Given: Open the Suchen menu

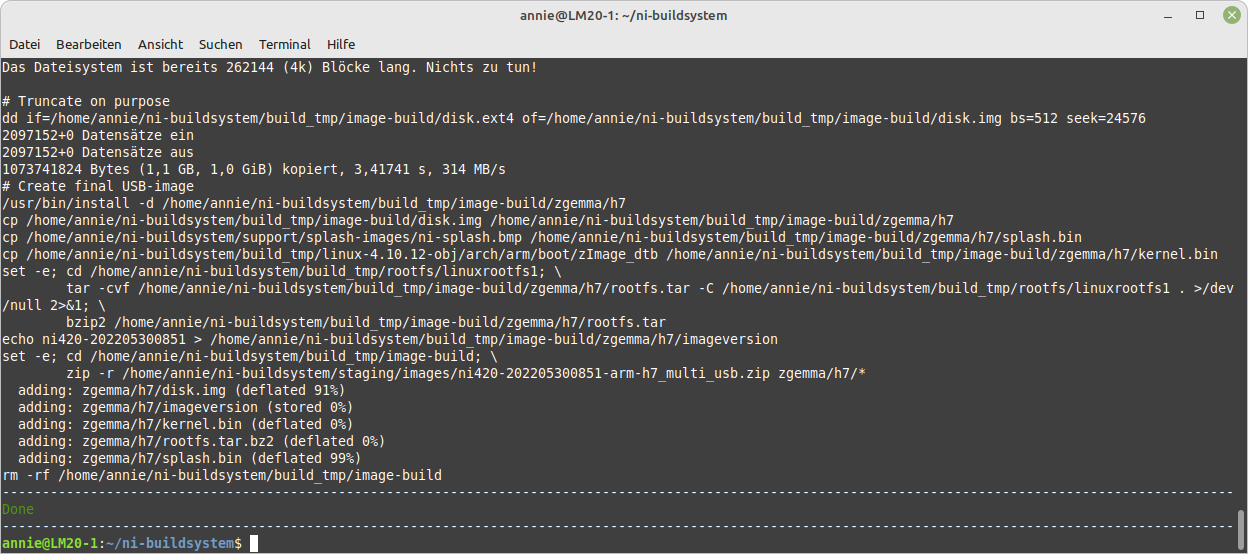Looking at the screenshot, I should pyautogui.click(x=220, y=44).
